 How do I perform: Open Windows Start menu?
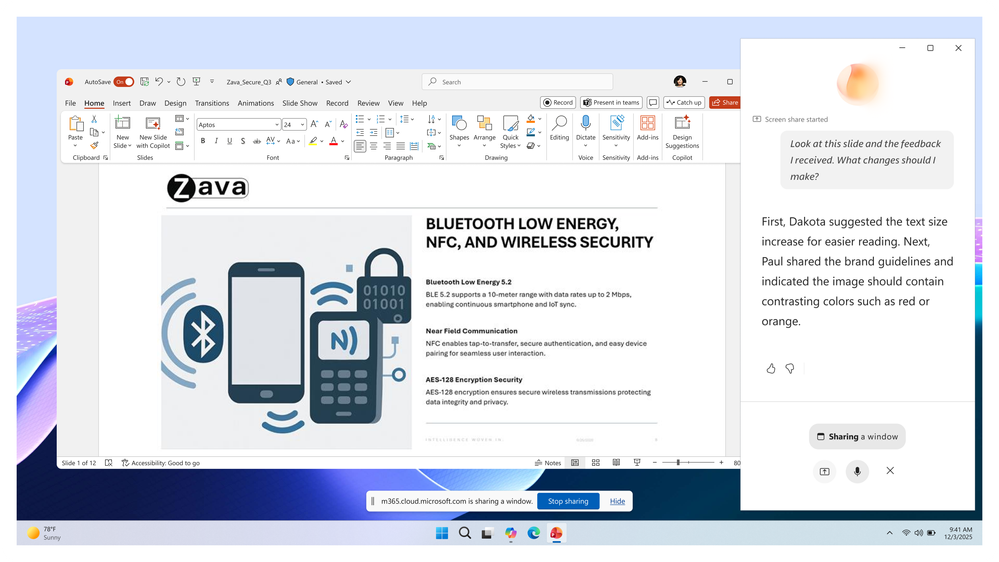pyautogui.click(x=442, y=533)
